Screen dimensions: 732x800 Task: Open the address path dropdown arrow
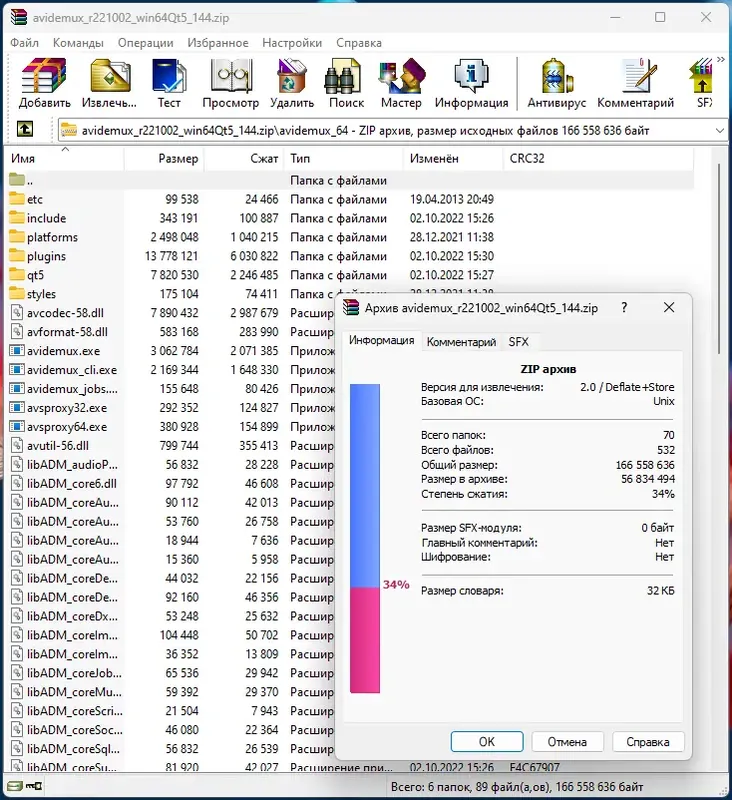coord(719,131)
